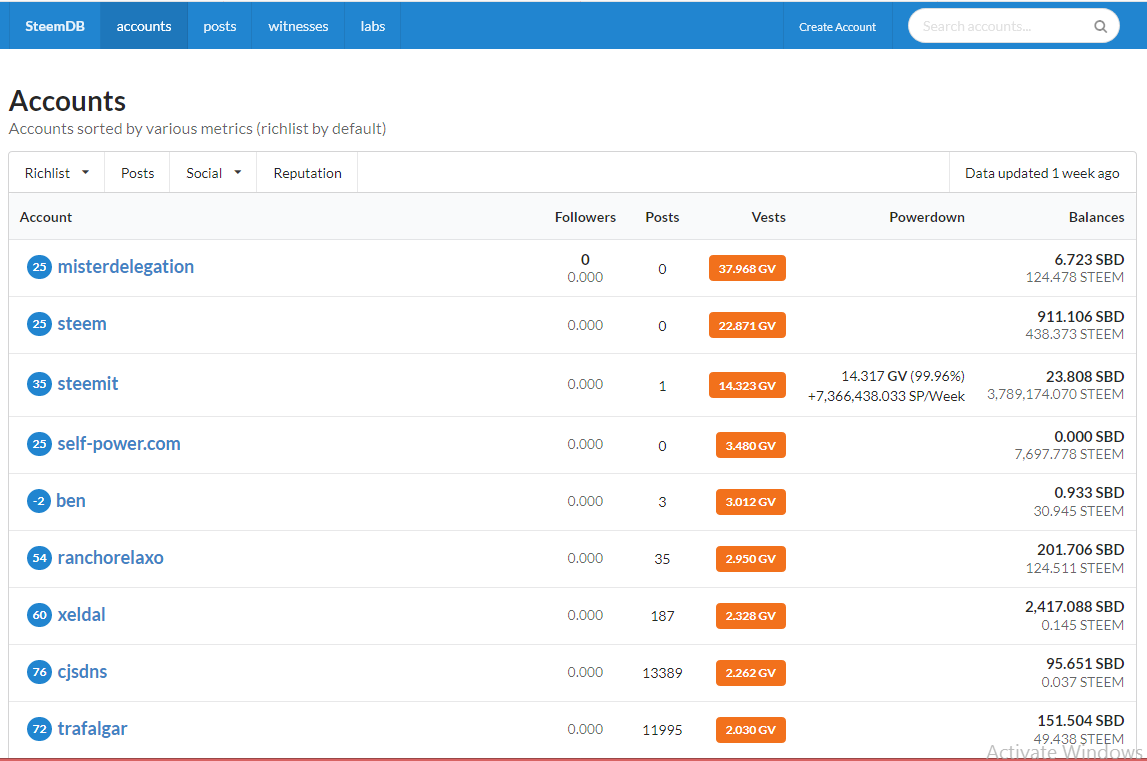Open the self-power.com account

point(119,444)
